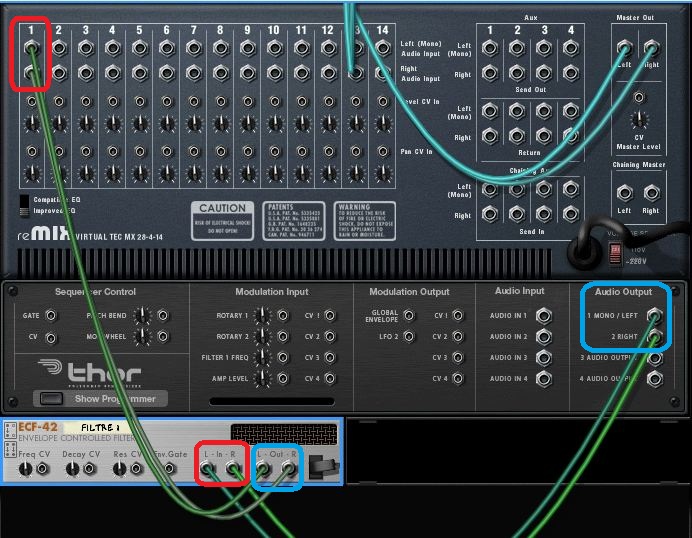Click ECF-42 Out L jack
Viewport: 692px width, 538px height.
point(263,469)
